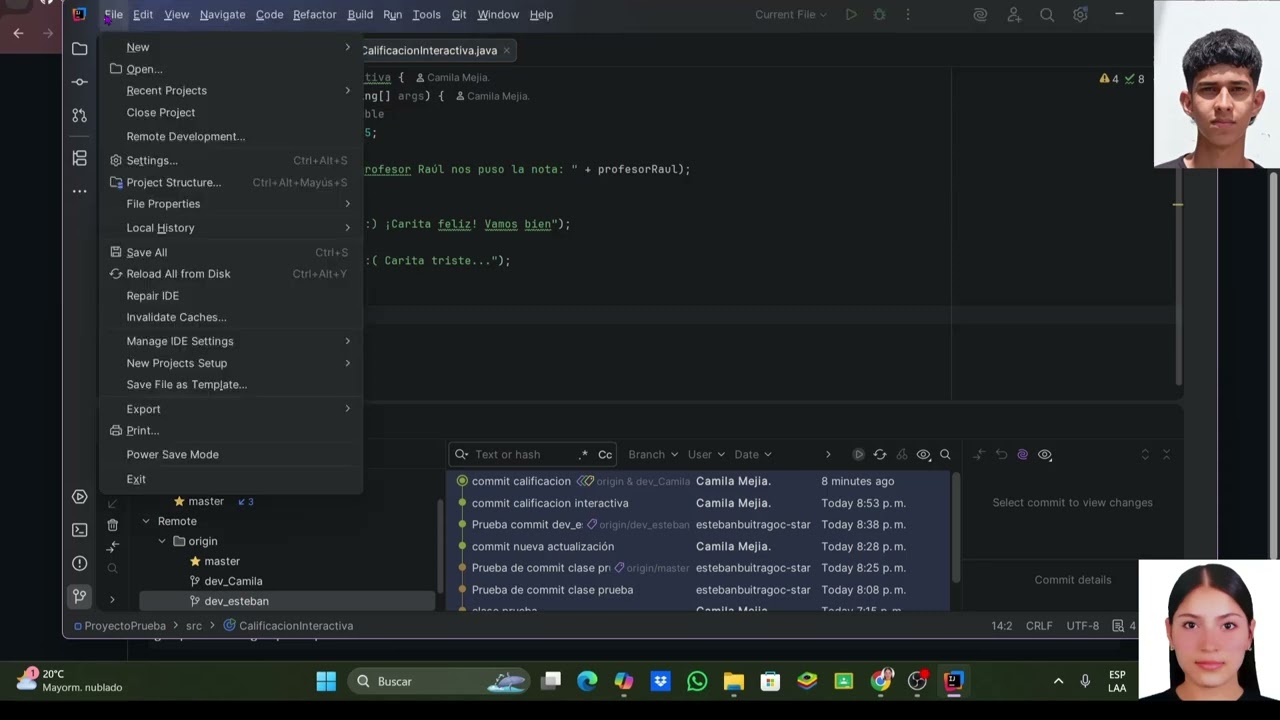This screenshot has width=1280, height=720.
Task: Click the IntelliJ logo icon in title bar
Action: pos(79,14)
